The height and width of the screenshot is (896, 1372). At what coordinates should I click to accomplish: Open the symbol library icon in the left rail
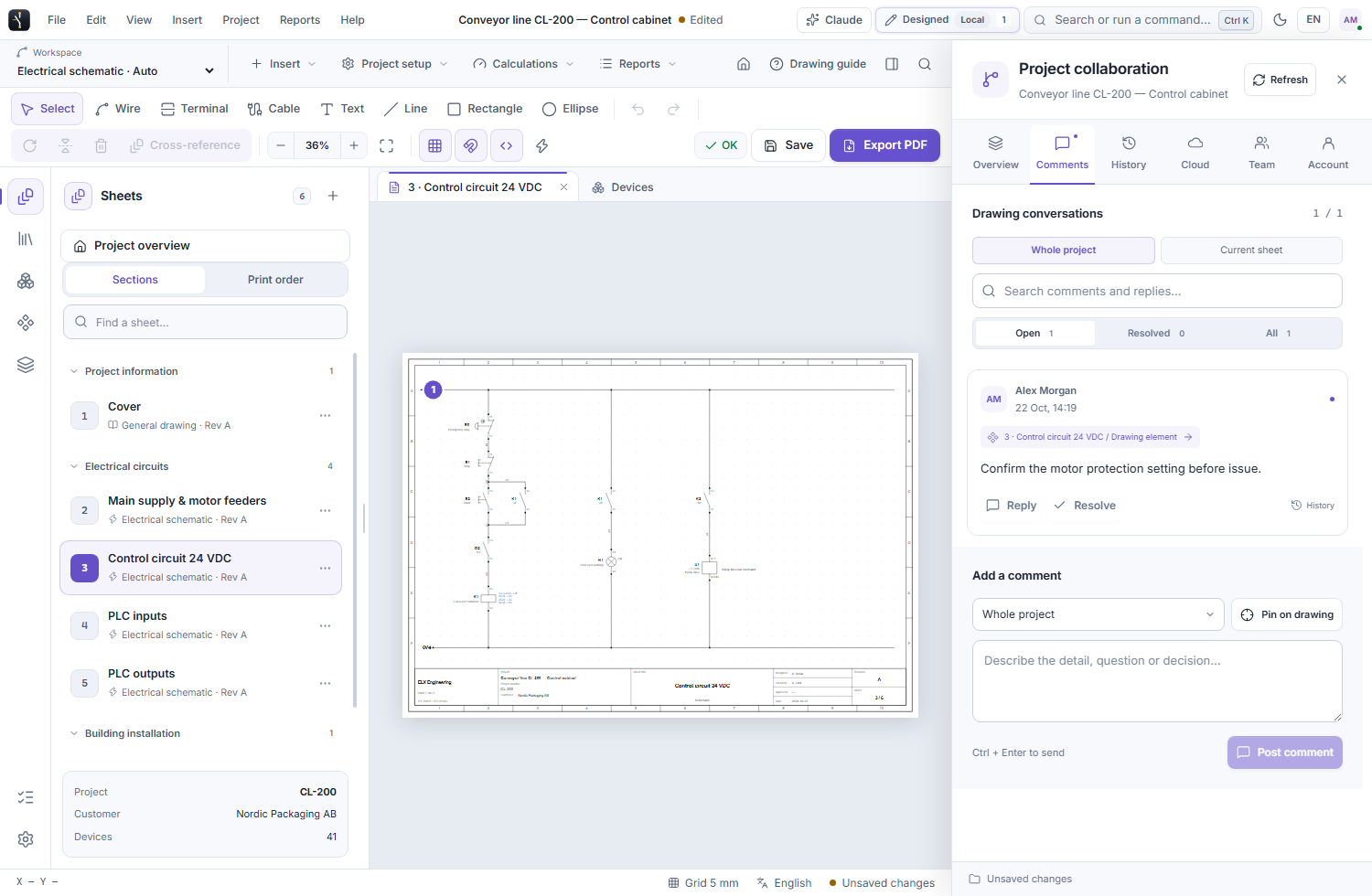click(x=26, y=239)
